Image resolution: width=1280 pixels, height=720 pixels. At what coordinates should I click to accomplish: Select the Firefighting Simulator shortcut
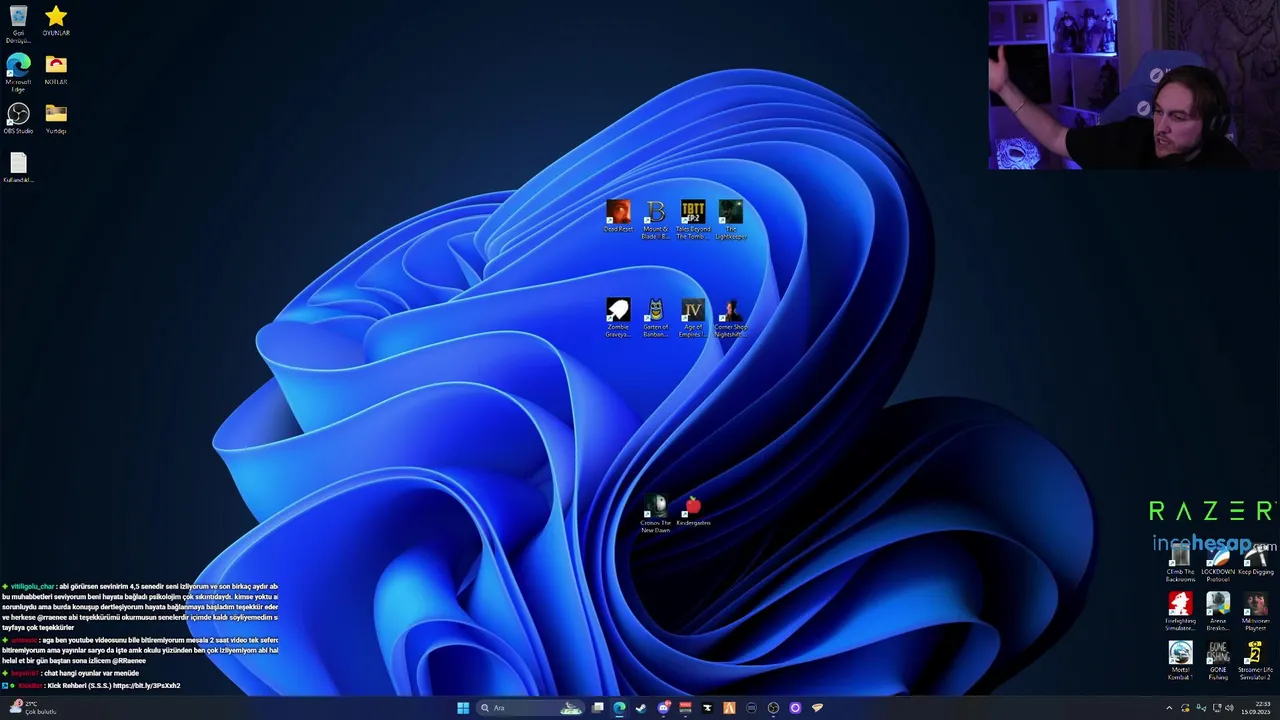click(1180, 611)
